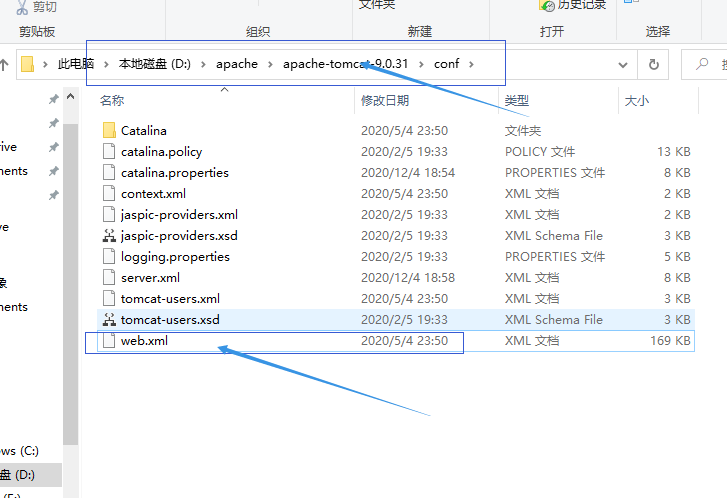Refresh the folder view
727x498 pixels.
point(654,64)
